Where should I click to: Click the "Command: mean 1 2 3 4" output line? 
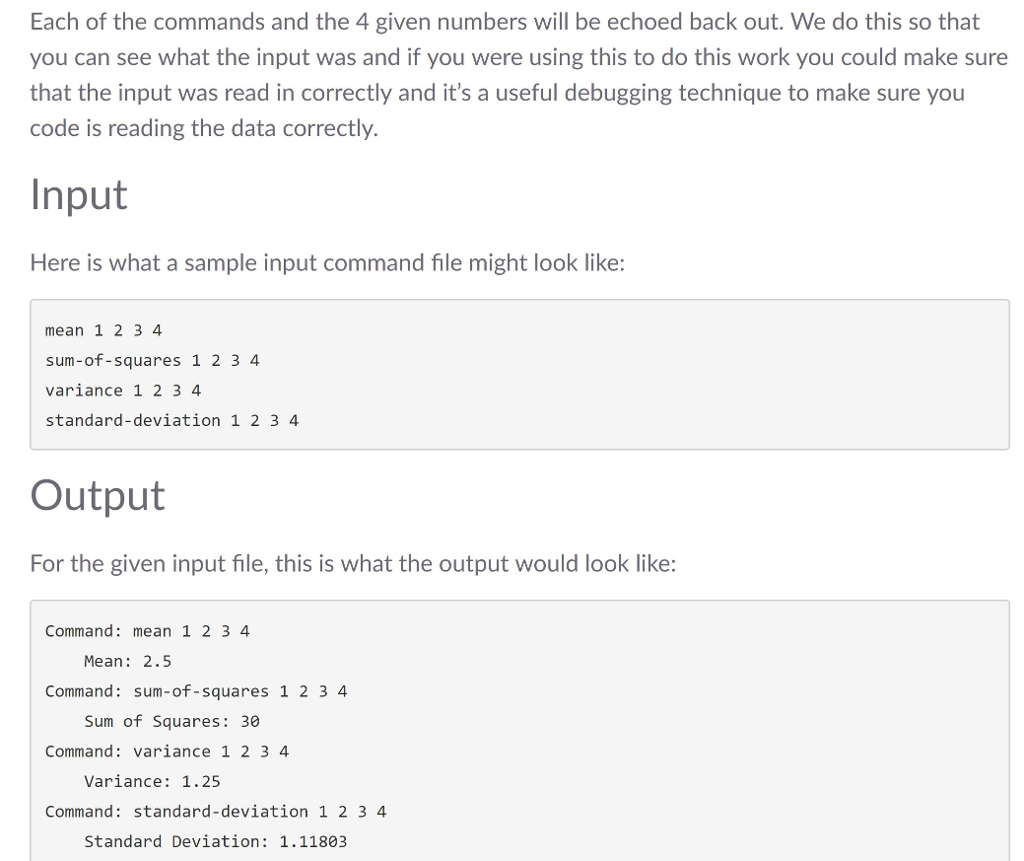tap(147, 631)
